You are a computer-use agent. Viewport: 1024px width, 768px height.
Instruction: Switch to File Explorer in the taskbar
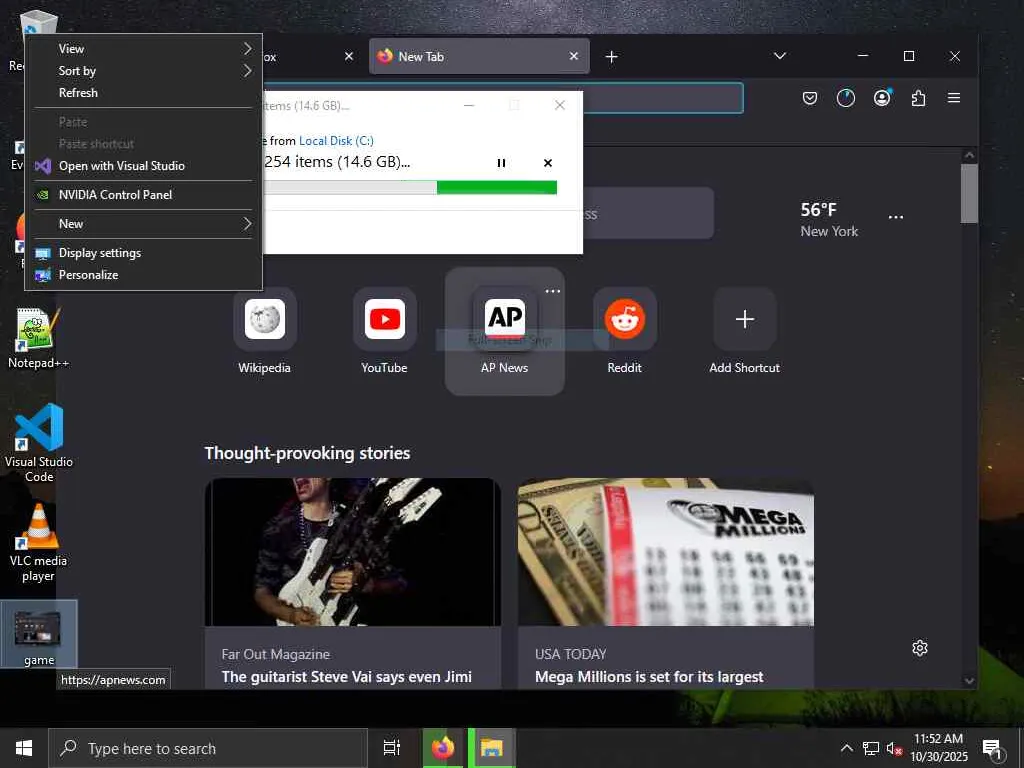click(491, 748)
